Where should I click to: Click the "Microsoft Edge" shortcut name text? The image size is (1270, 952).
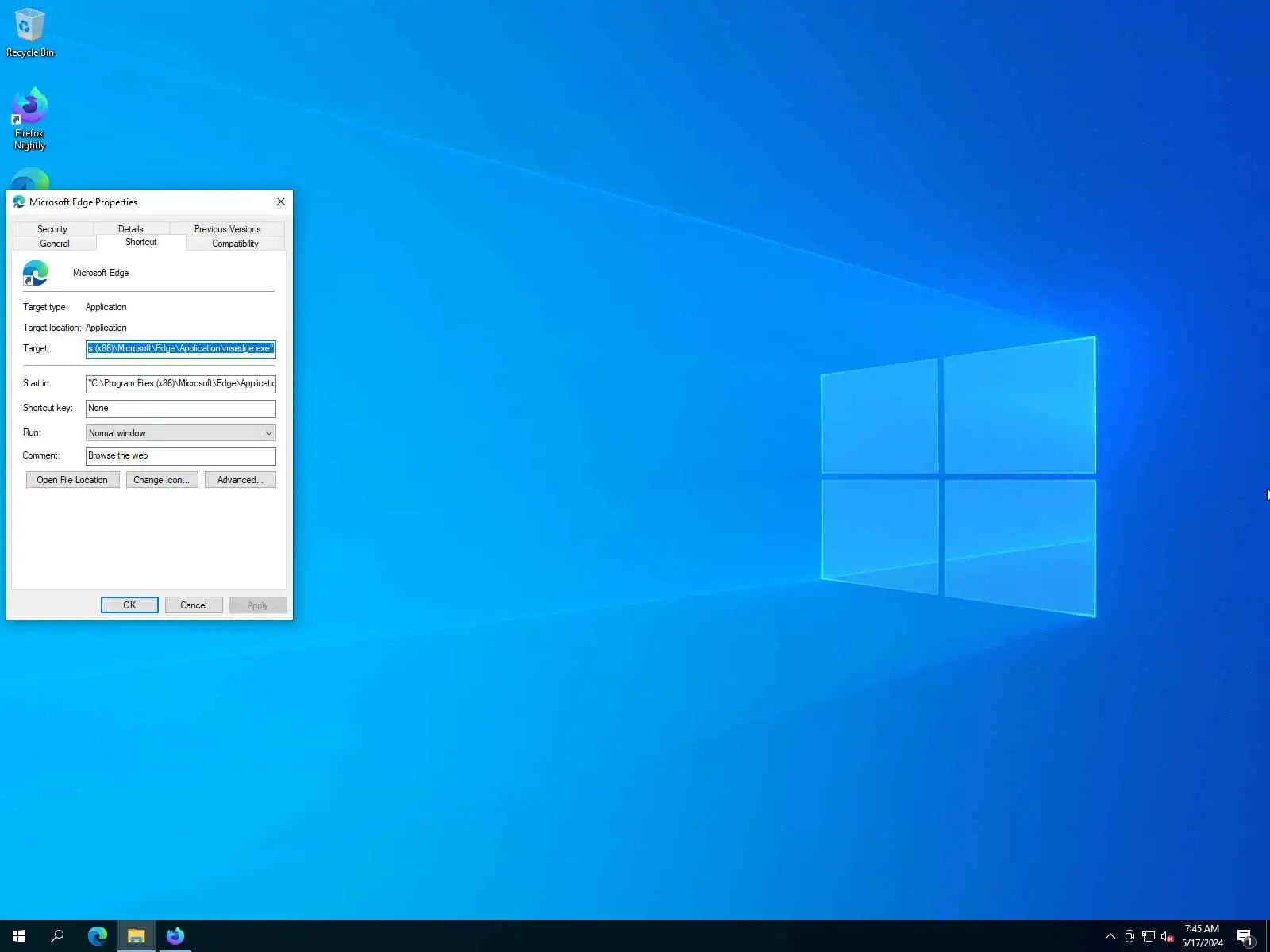[101, 273]
